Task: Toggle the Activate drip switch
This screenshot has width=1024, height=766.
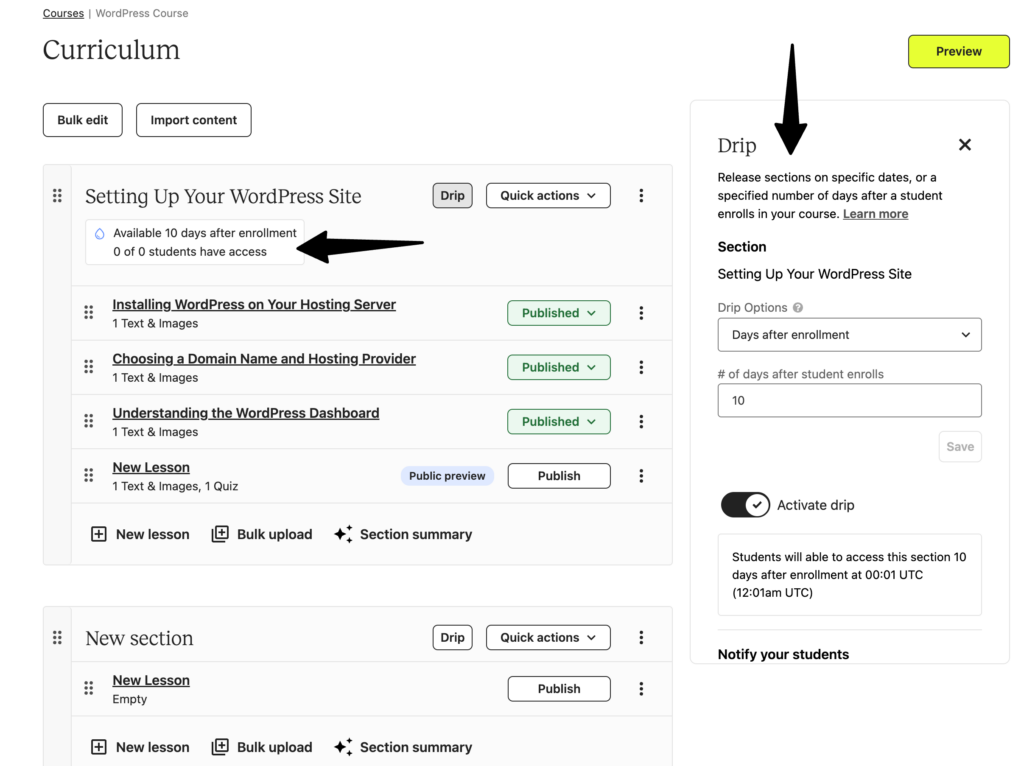Action: 745,505
